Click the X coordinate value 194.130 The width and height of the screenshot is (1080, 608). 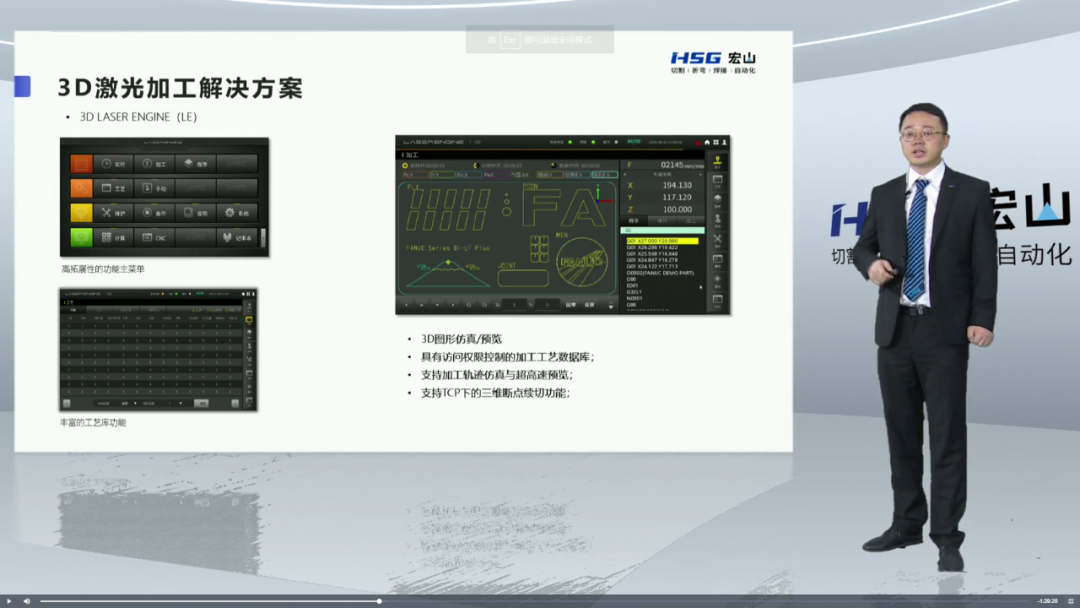point(677,185)
